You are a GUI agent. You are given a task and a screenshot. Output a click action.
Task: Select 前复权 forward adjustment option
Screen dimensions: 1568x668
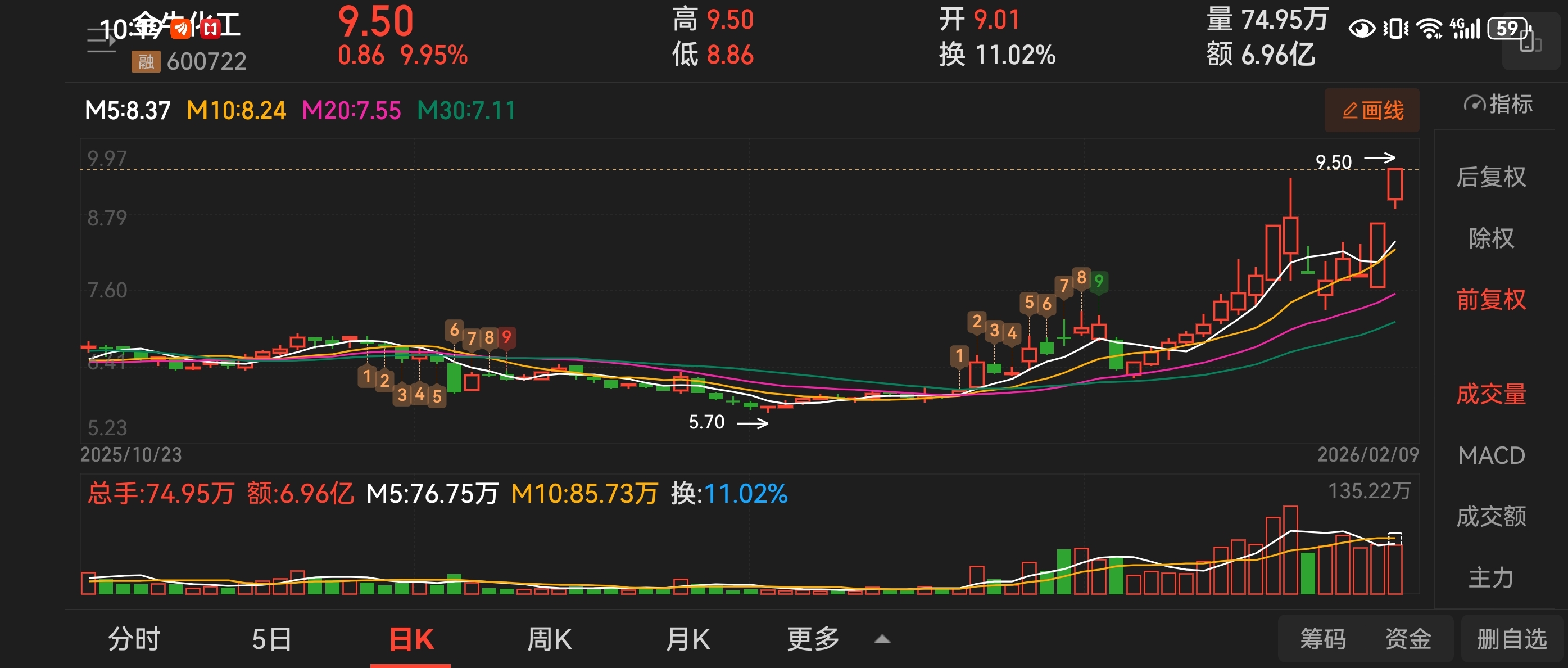click(1490, 300)
